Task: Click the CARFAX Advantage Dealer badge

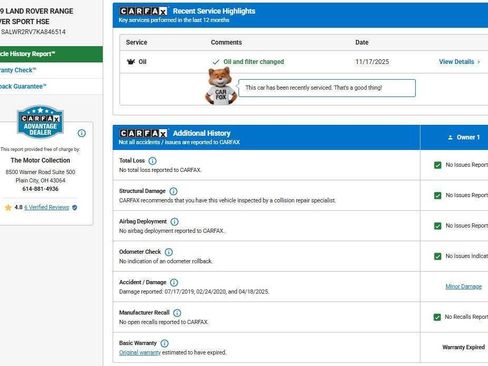Action: pos(40,122)
